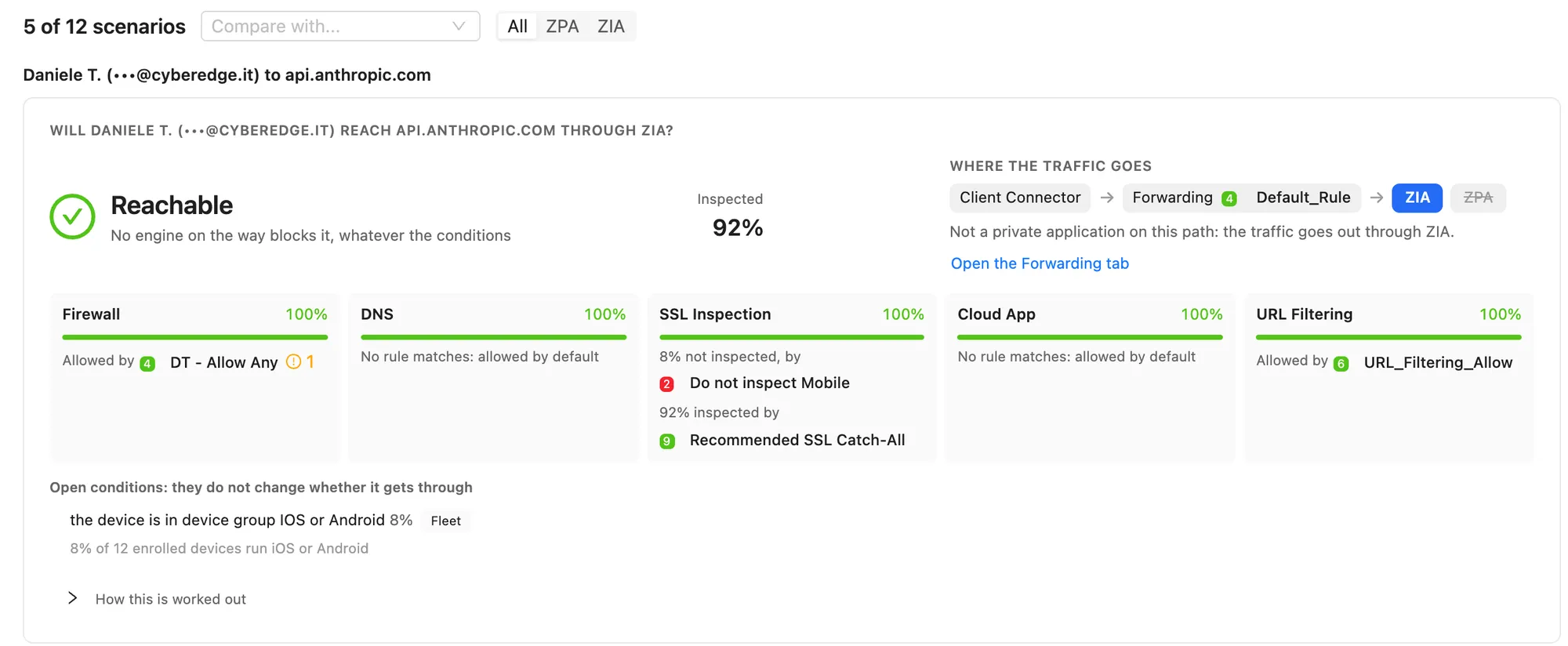The width and height of the screenshot is (1568, 646).
Task: Click the Fleet tag on the device condition
Action: click(445, 521)
